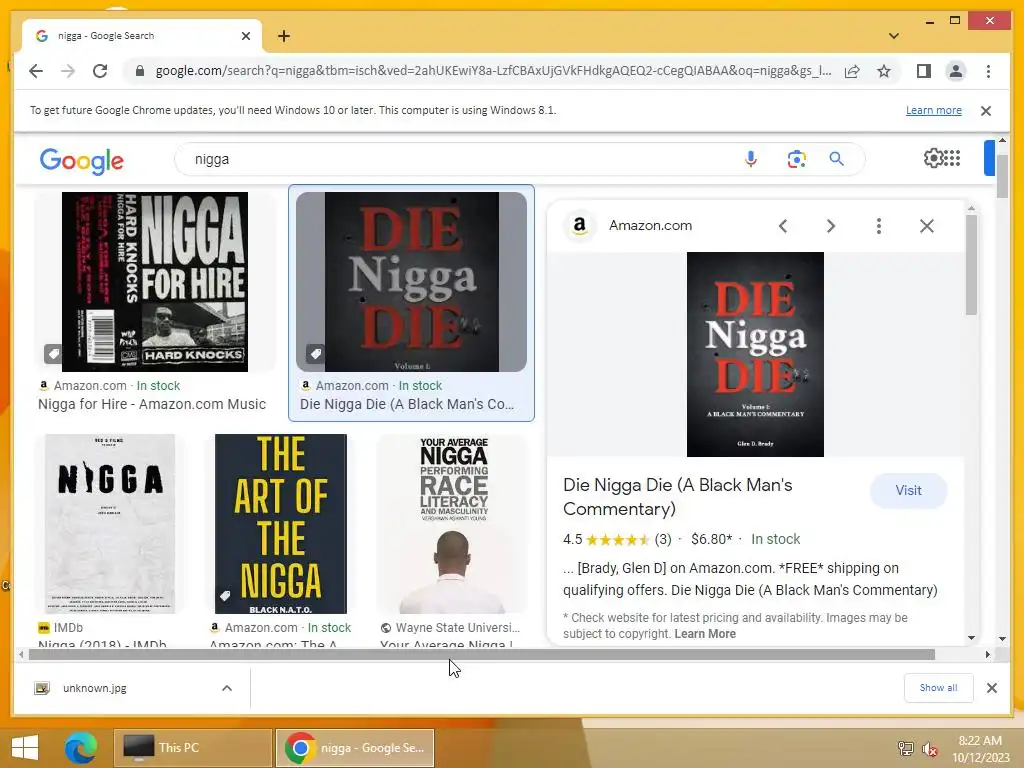
Task: Open the Hard Knocks album cover thumbnail
Action: tap(155, 281)
